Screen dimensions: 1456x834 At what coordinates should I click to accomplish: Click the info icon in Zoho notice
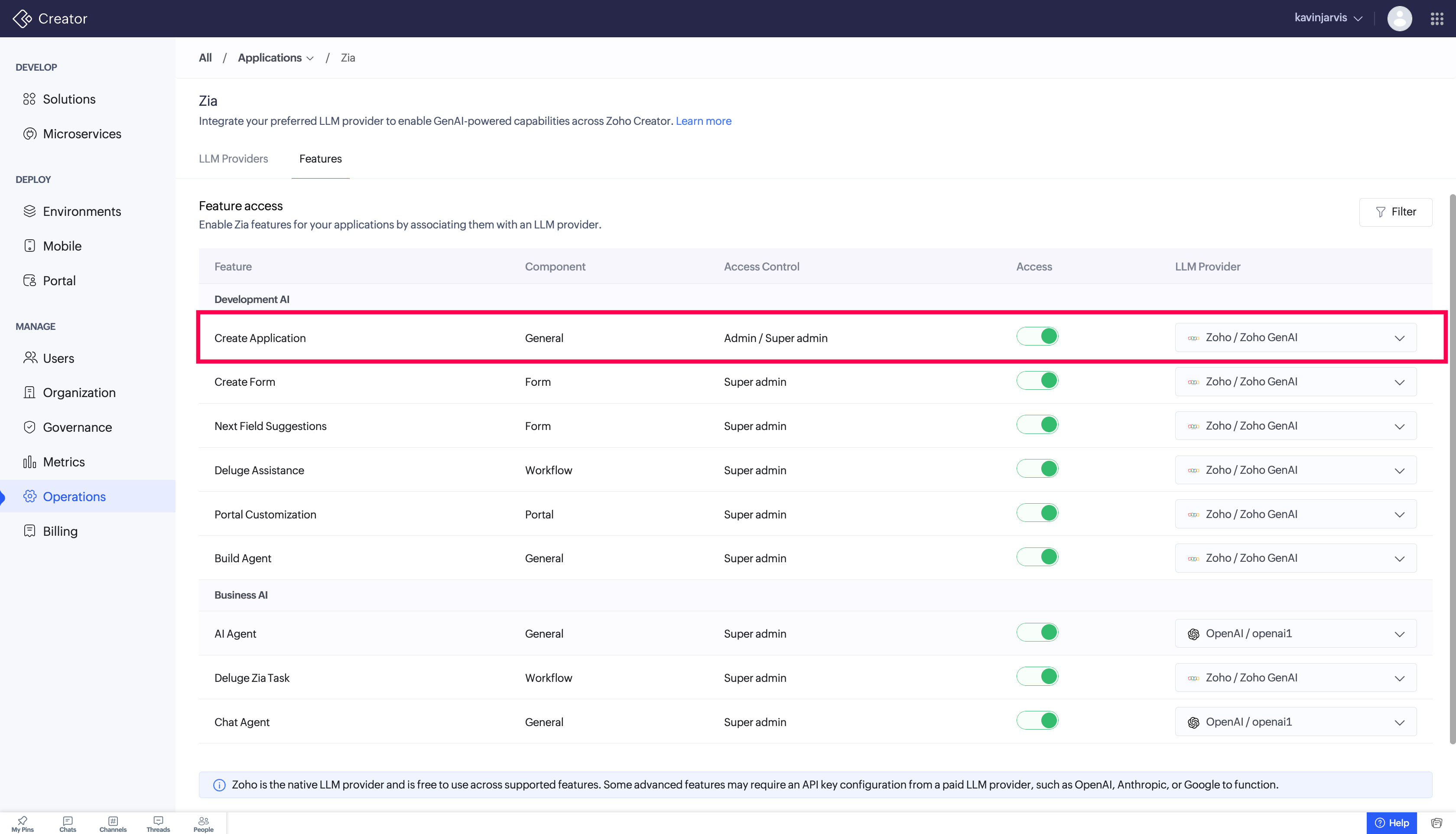(219, 785)
